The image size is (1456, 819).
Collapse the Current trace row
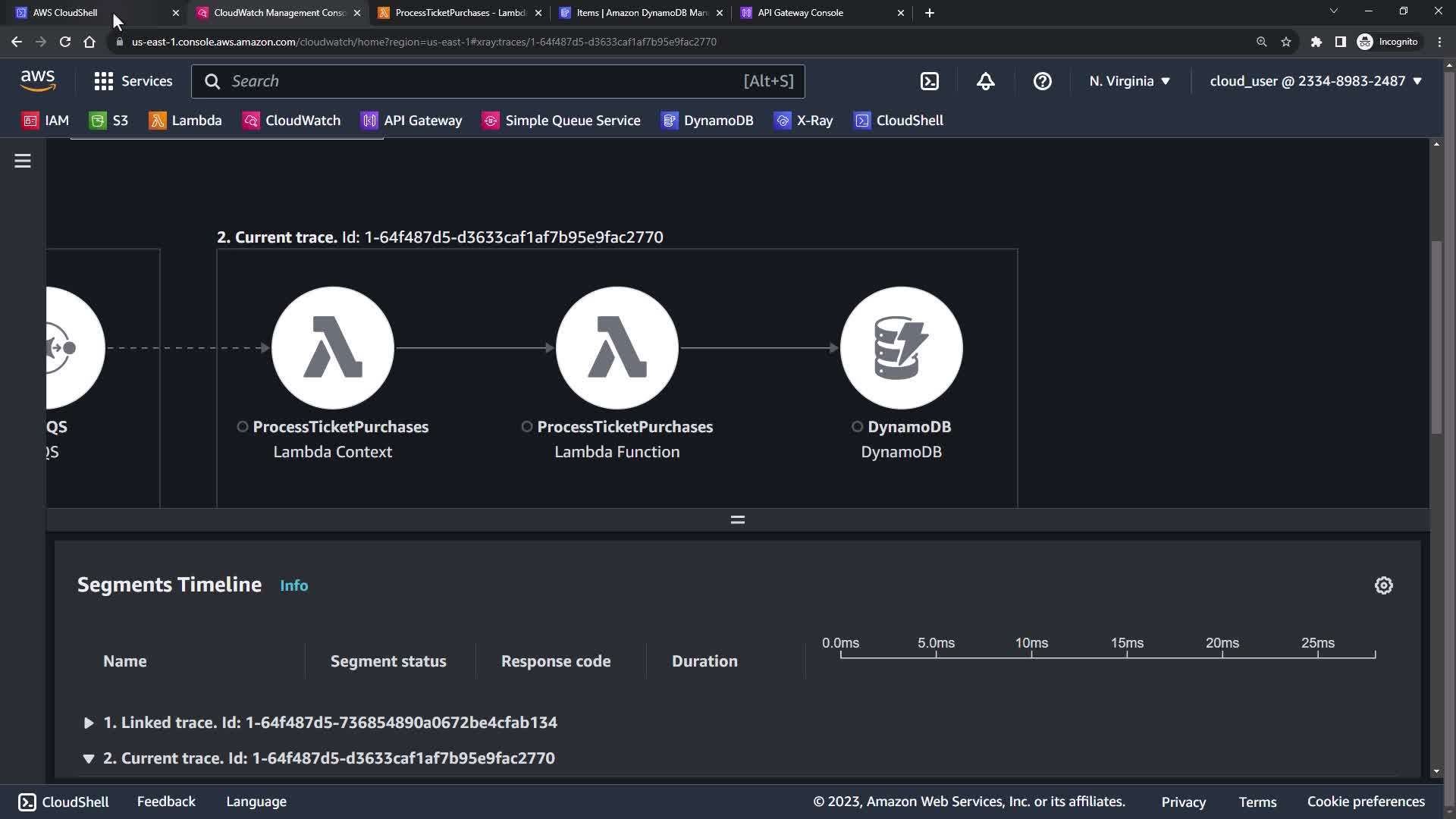click(x=89, y=758)
